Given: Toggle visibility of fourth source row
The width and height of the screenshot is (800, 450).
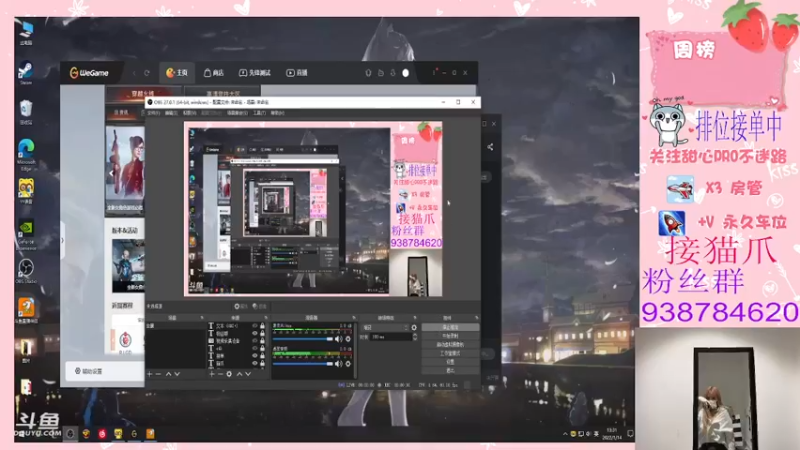Looking at the screenshot, I should point(255,348).
